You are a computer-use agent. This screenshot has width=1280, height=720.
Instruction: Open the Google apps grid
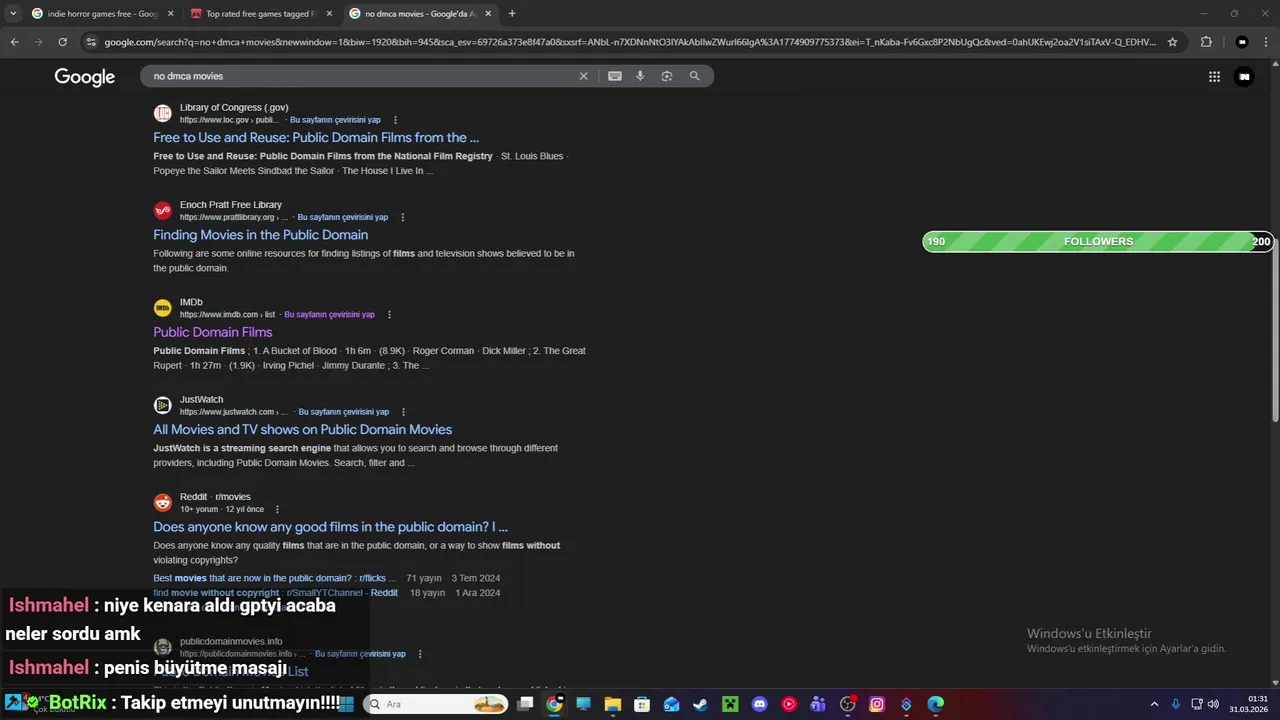(x=1214, y=76)
